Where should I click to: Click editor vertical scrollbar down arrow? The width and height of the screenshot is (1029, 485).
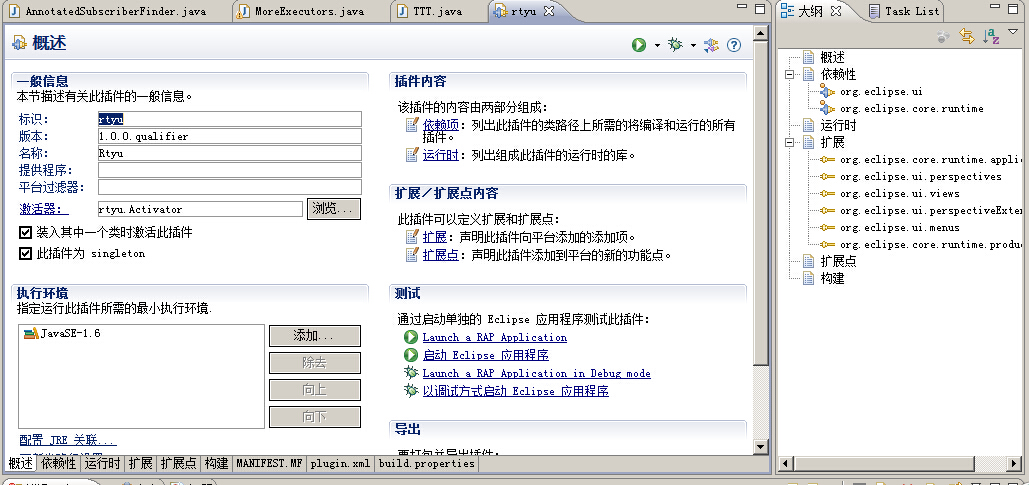(761, 446)
